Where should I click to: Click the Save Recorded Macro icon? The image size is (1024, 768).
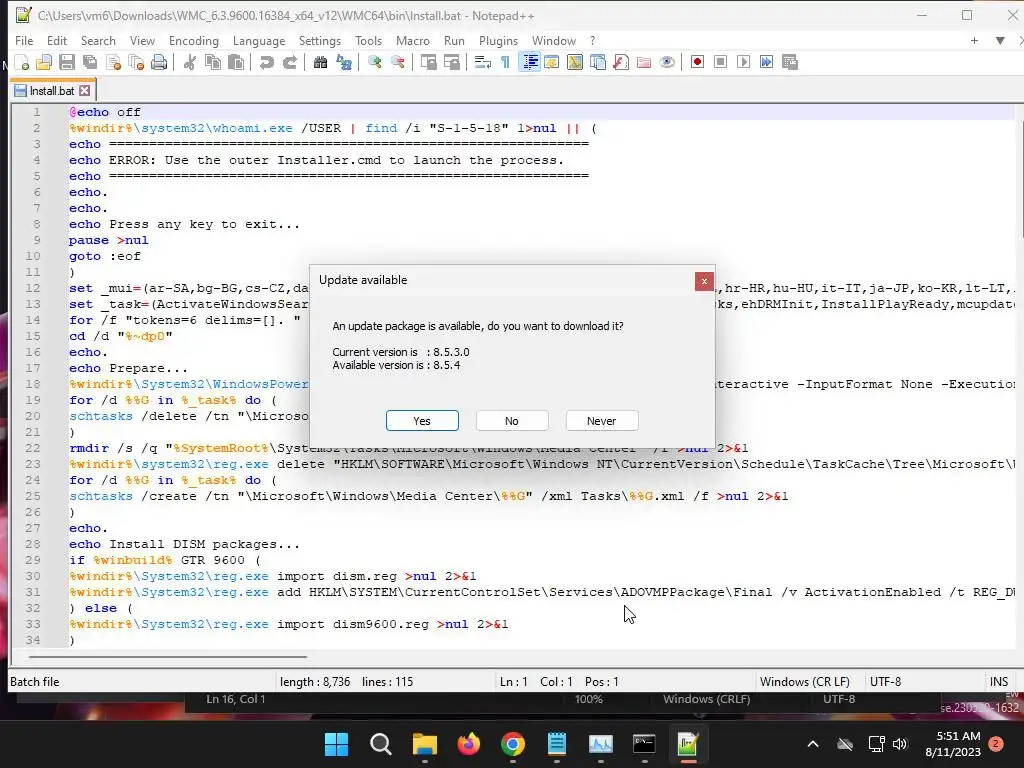[x=790, y=62]
